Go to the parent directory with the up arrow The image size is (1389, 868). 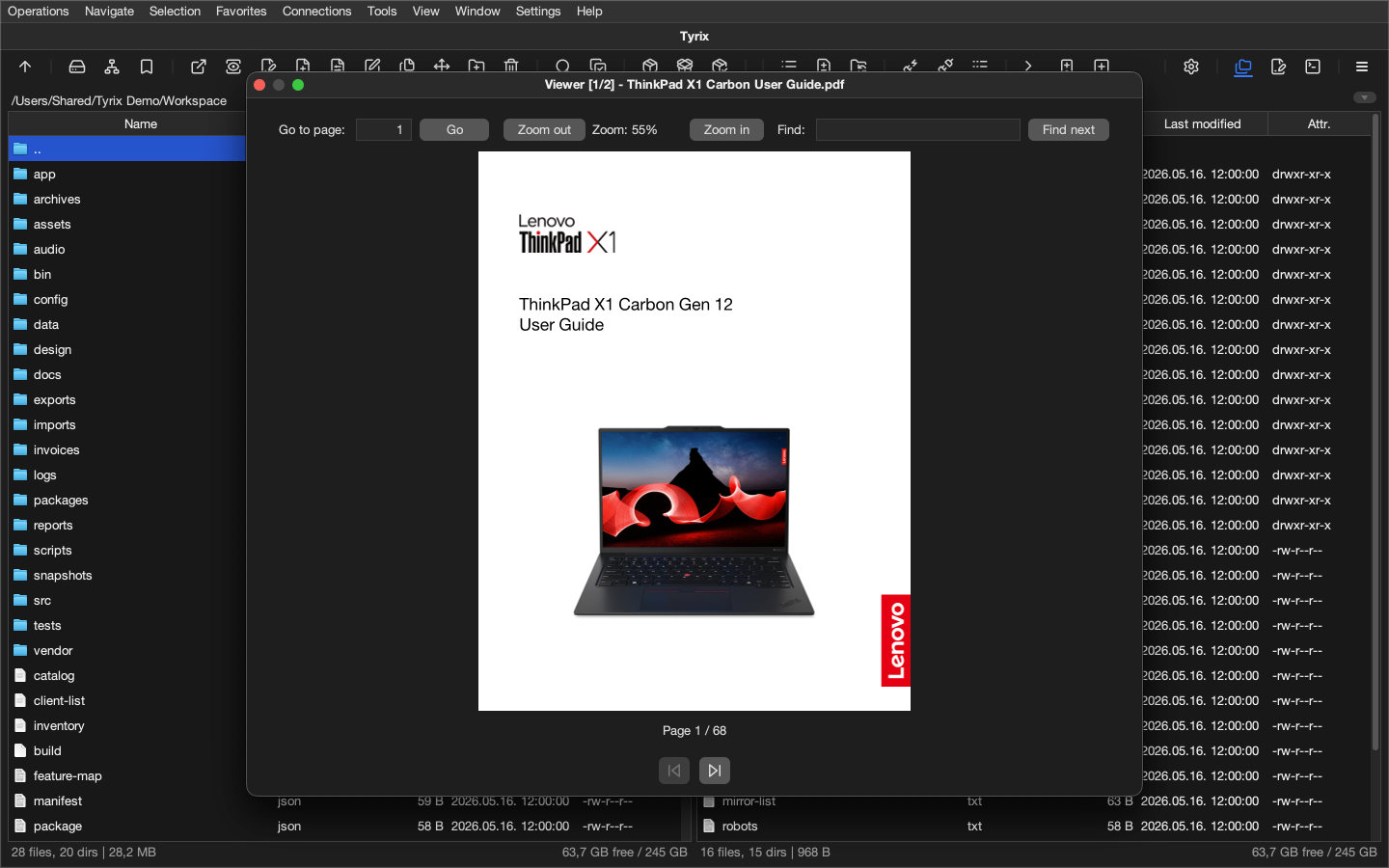click(x=25, y=67)
